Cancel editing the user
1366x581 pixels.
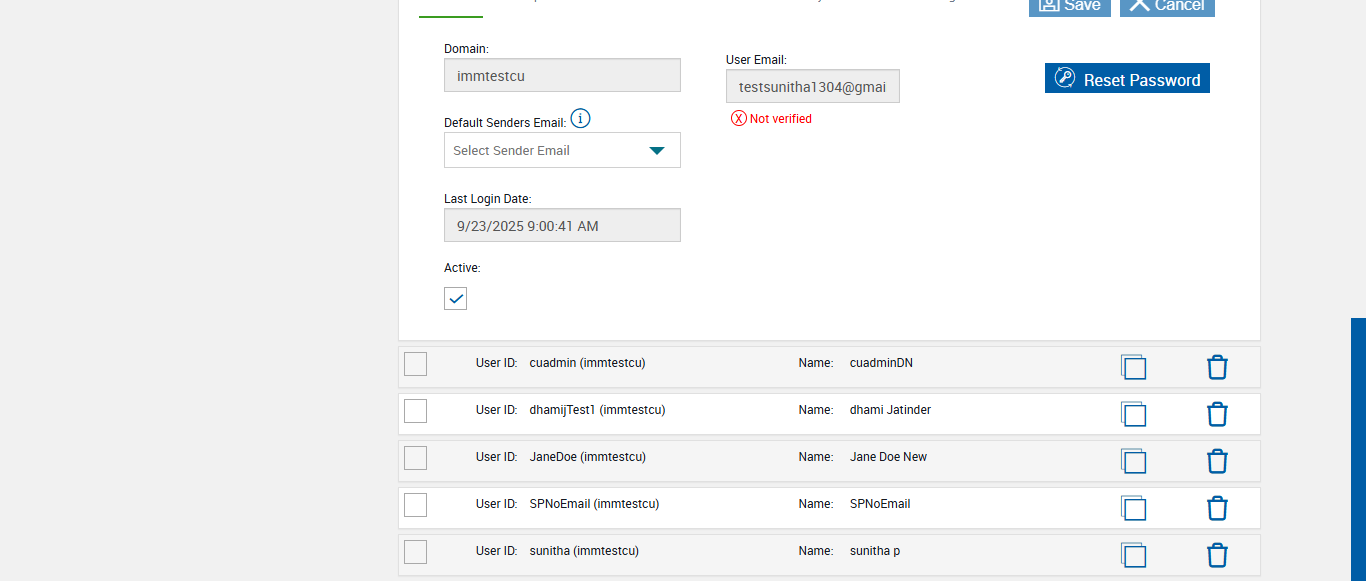click(1167, 6)
